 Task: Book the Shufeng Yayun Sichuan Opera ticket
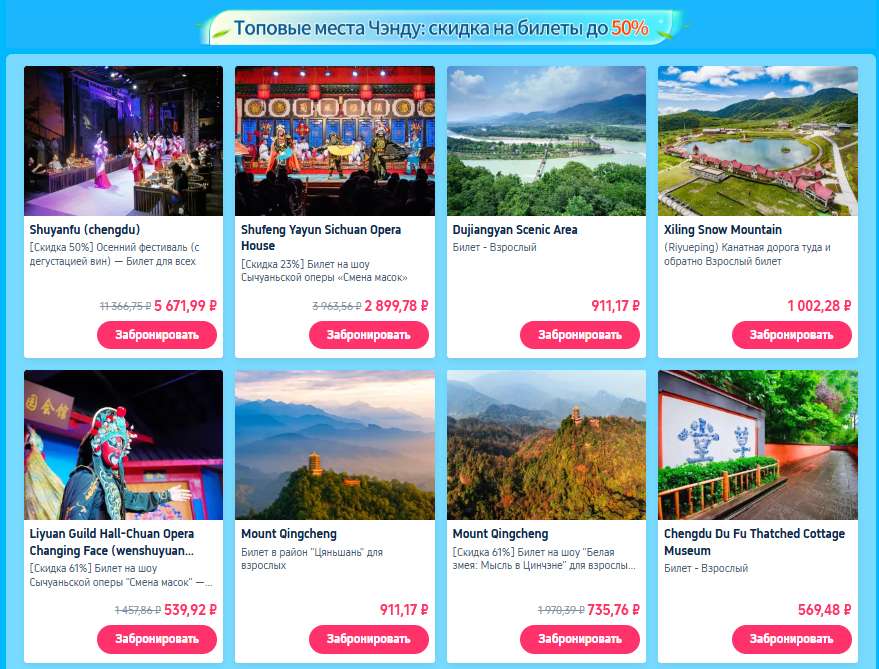[x=369, y=335]
